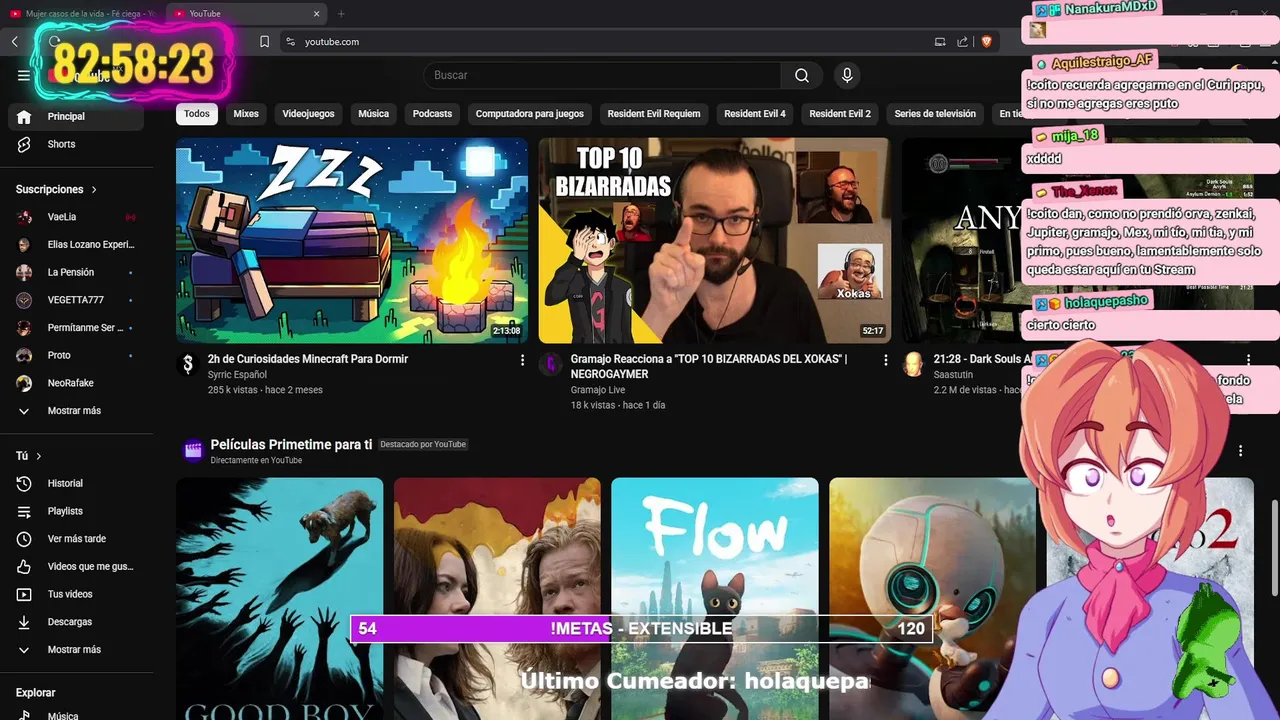The width and height of the screenshot is (1280, 720).
Task: Open options menu for Dark Souls video
Action: tap(1248, 360)
